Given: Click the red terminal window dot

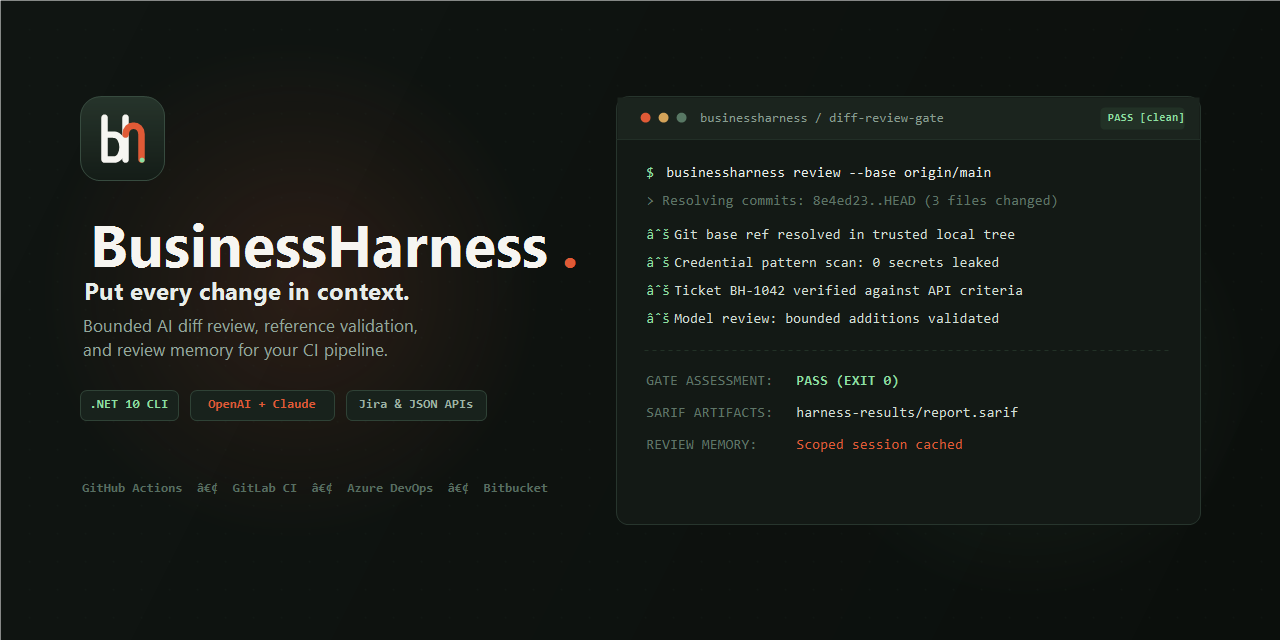Looking at the screenshot, I should pyautogui.click(x=645, y=118).
